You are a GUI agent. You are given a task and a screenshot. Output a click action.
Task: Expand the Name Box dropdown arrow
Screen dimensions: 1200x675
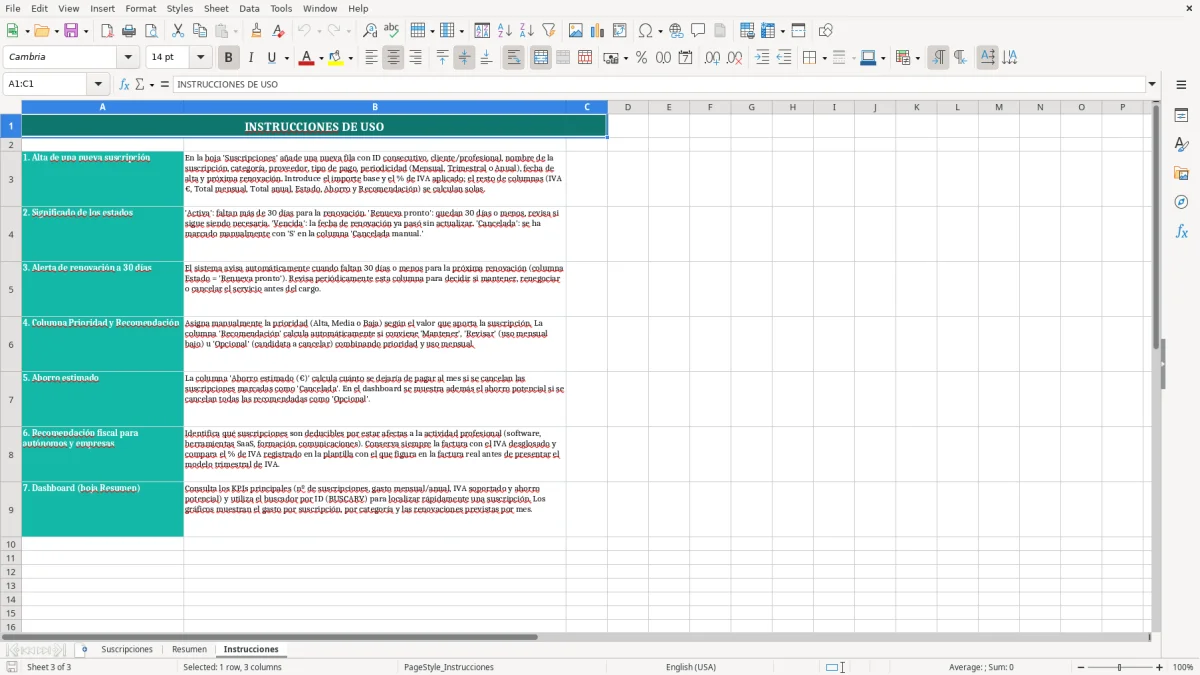tap(98, 84)
